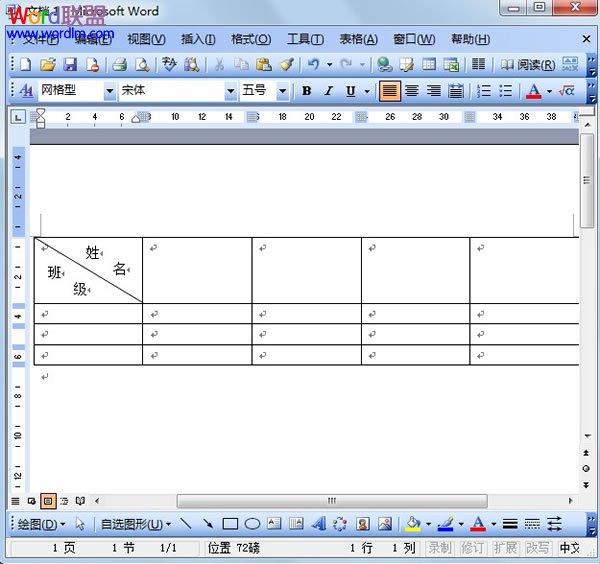Toggle left text alignment
This screenshot has width=600, height=564.
point(390,91)
